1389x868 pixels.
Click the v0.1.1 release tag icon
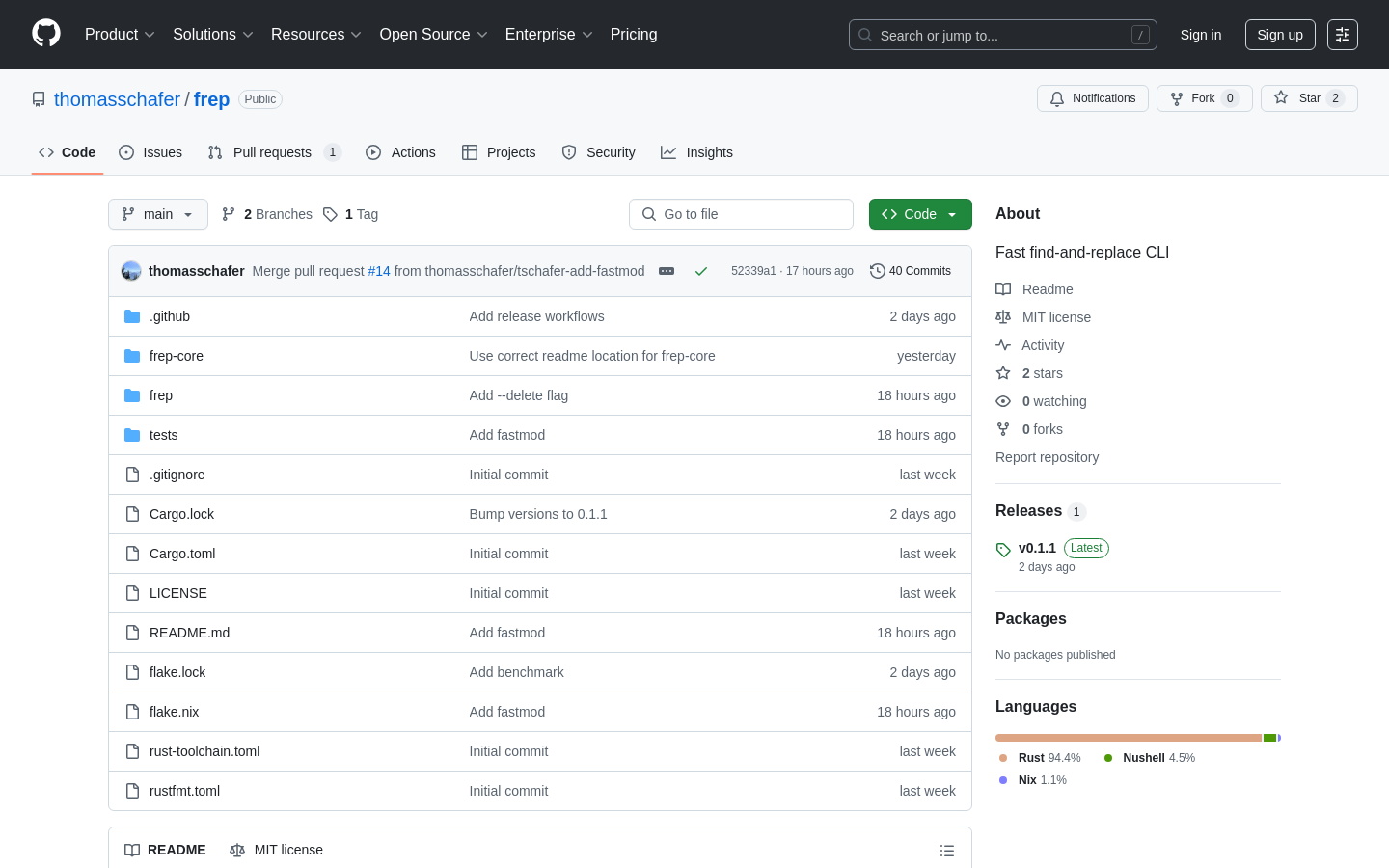coord(1003,550)
